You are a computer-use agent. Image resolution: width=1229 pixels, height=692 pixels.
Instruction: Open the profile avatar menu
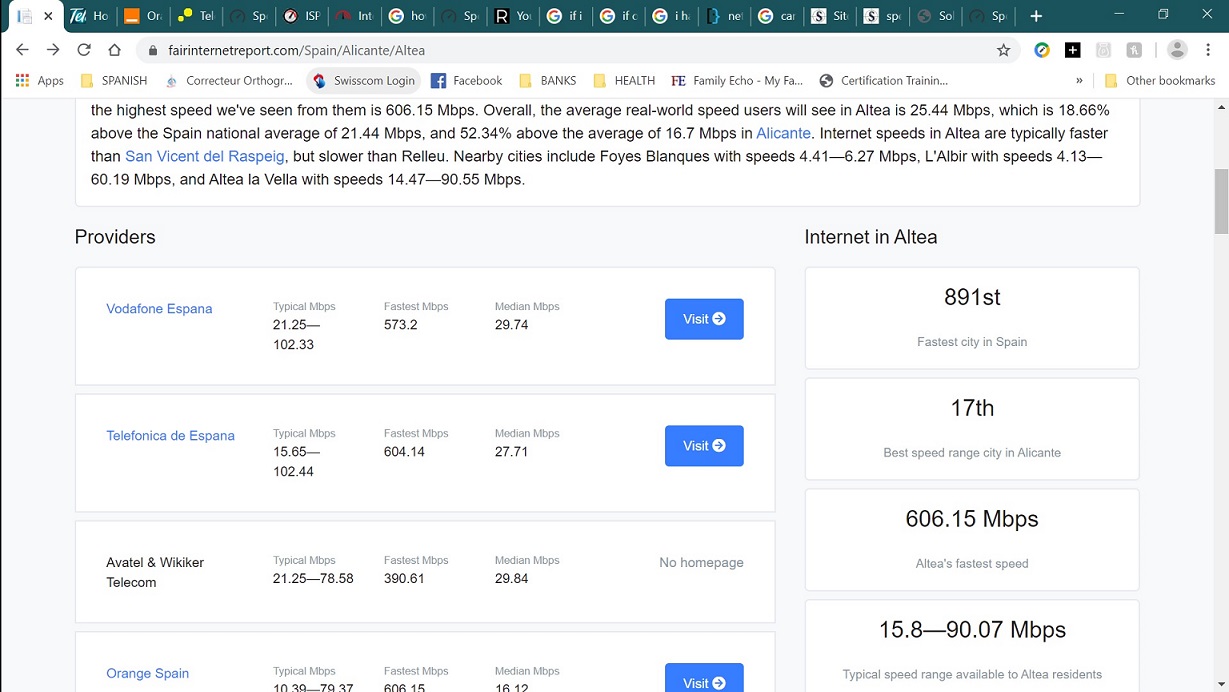pos(1177,50)
